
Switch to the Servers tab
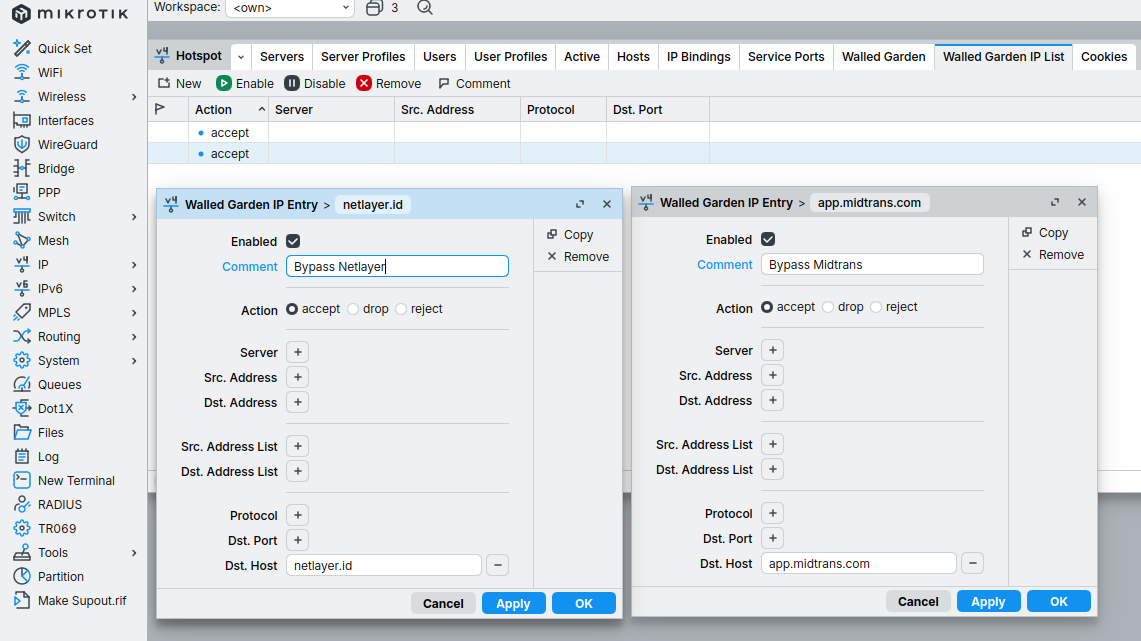coord(282,57)
